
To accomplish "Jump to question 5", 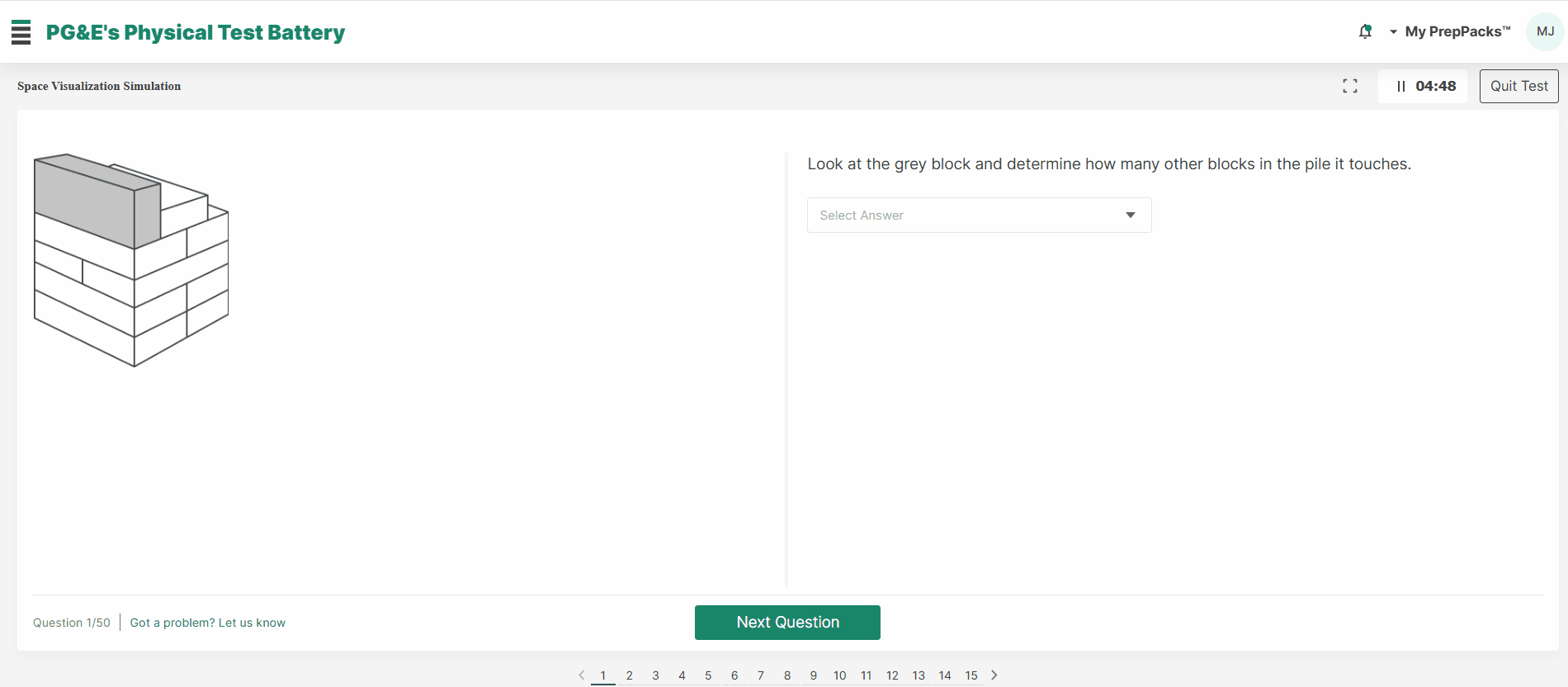I will 708,675.
